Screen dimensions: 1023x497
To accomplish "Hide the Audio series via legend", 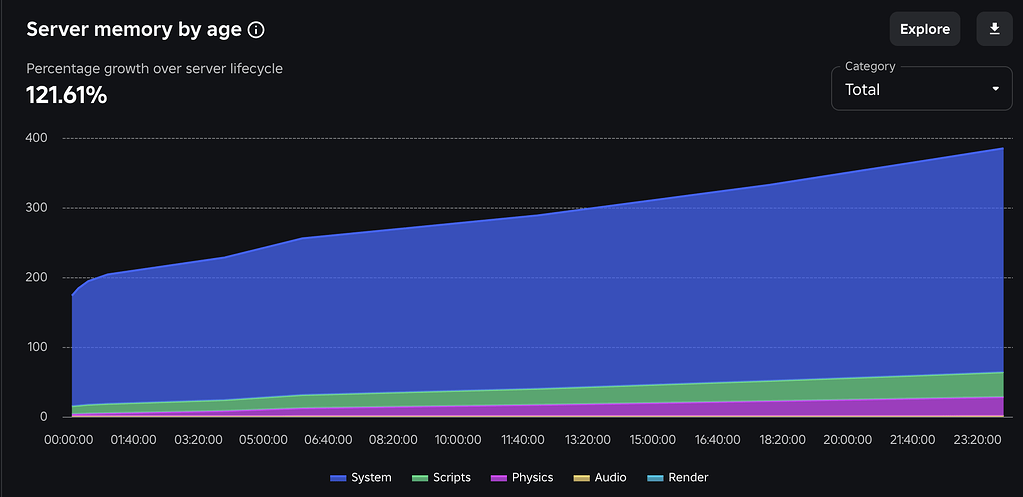I will 610,478.
